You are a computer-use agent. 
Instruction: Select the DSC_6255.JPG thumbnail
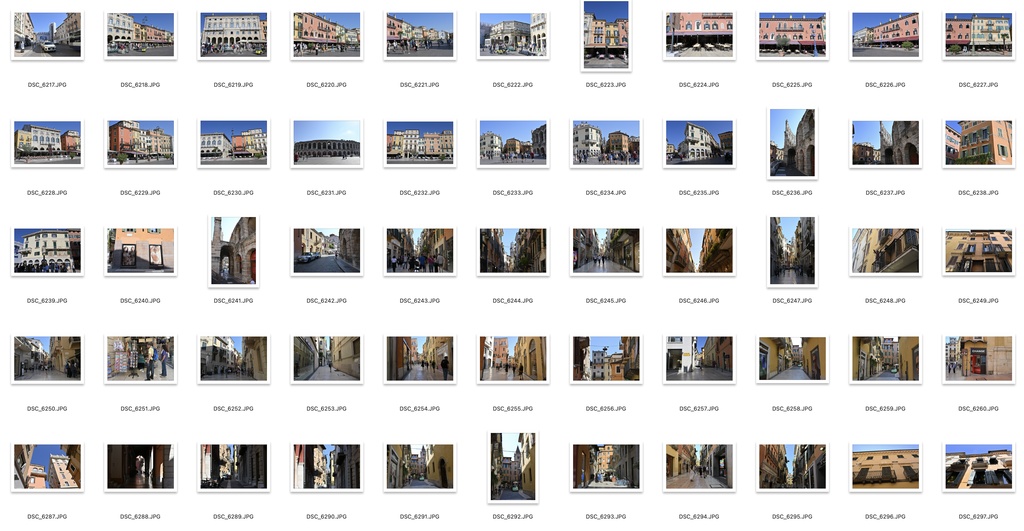(513, 359)
